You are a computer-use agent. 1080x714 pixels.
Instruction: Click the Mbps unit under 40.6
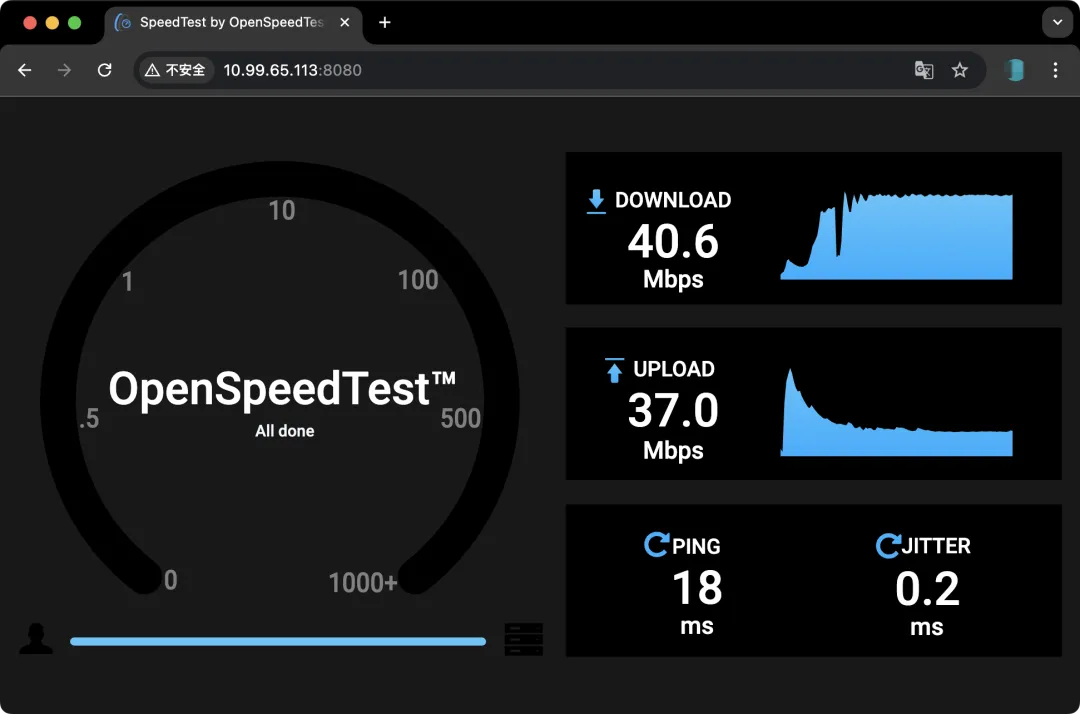click(673, 280)
